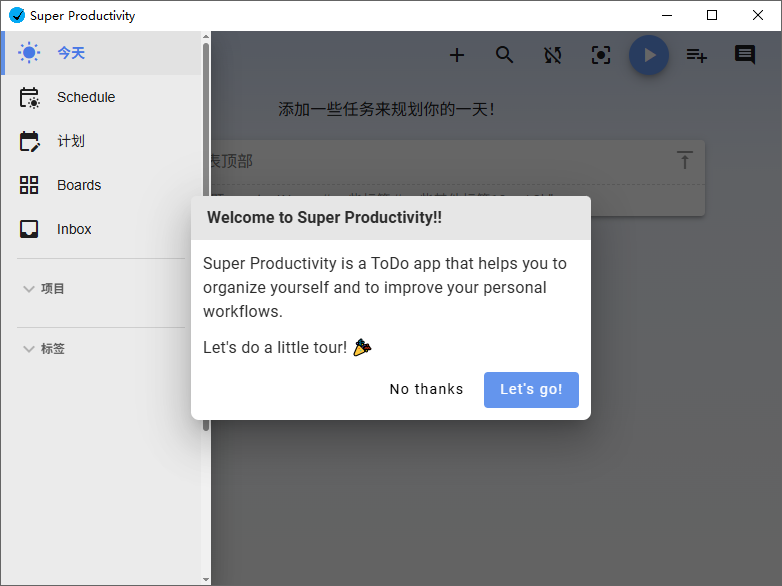Click the sidebar scroll down arrow
This screenshot has width=782, height=586.
[206, 580]
